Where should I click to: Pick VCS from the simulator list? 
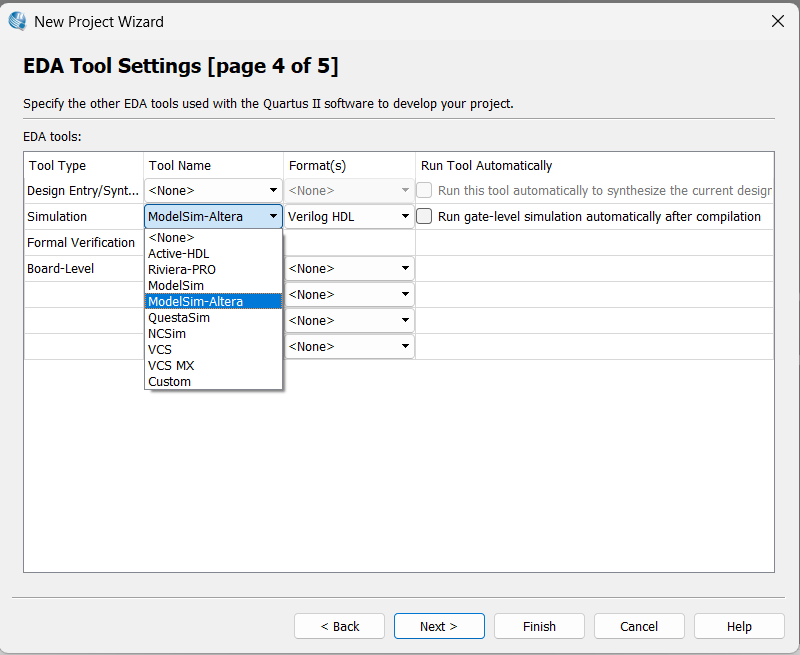213,349
